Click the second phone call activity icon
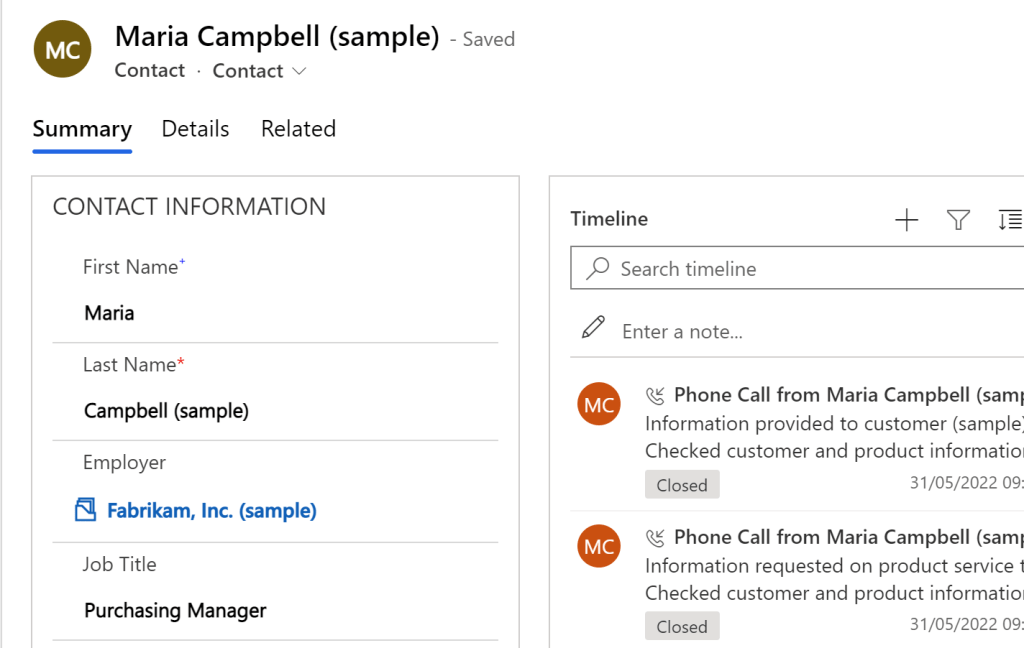Screen dimensions: 1024x648 point(656,537)
